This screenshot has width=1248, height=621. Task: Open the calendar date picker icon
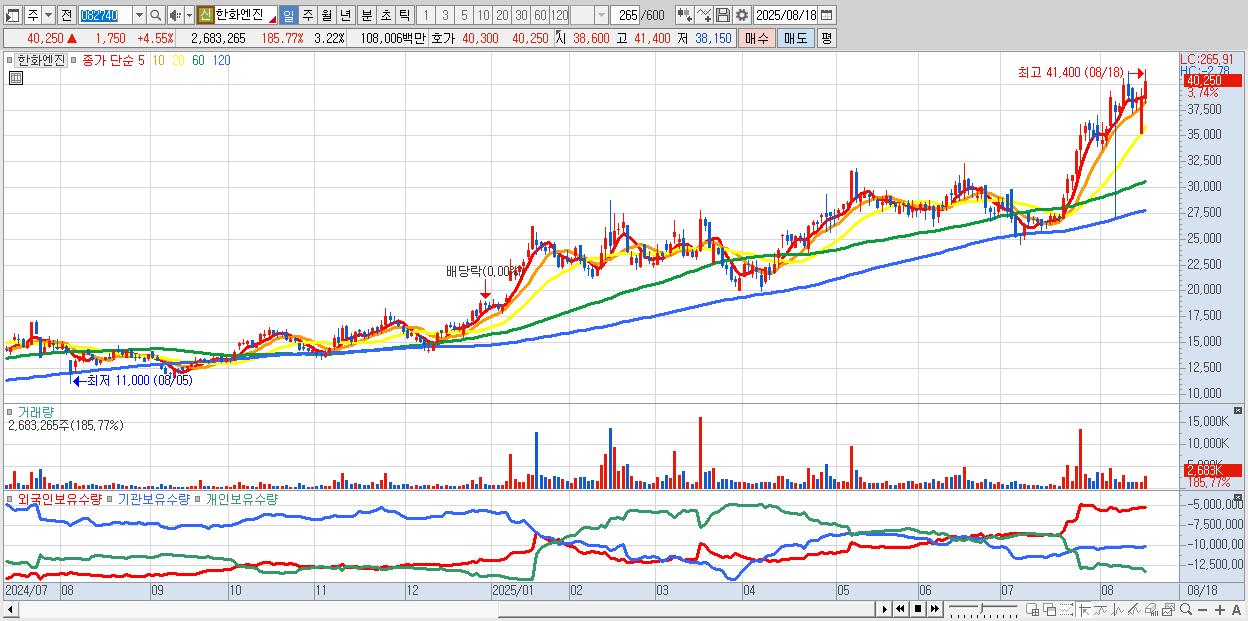[x=826, y=15]
